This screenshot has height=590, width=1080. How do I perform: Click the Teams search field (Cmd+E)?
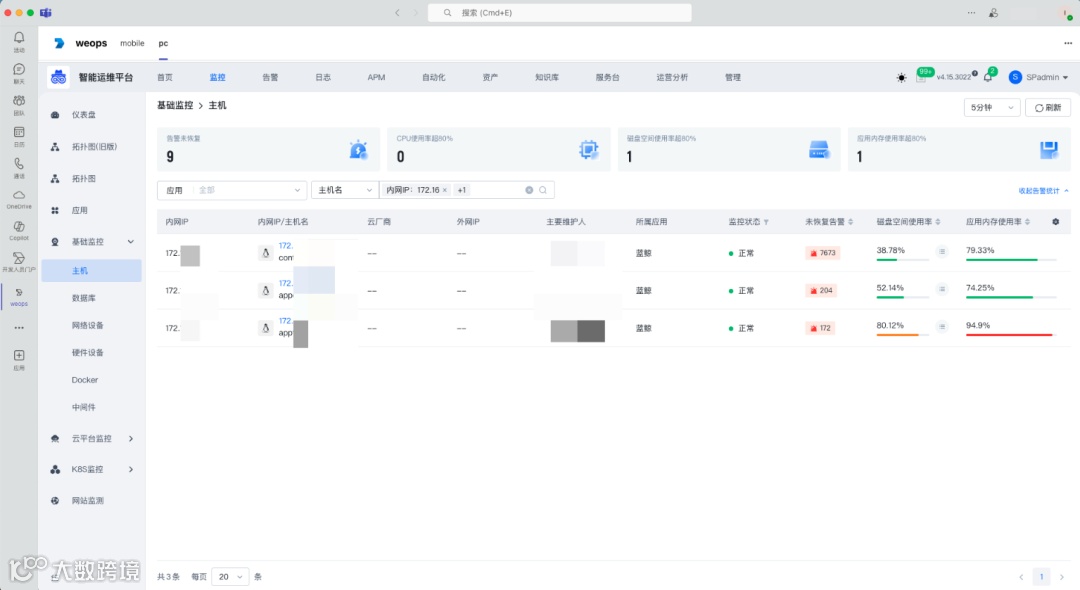click(559, 12)
